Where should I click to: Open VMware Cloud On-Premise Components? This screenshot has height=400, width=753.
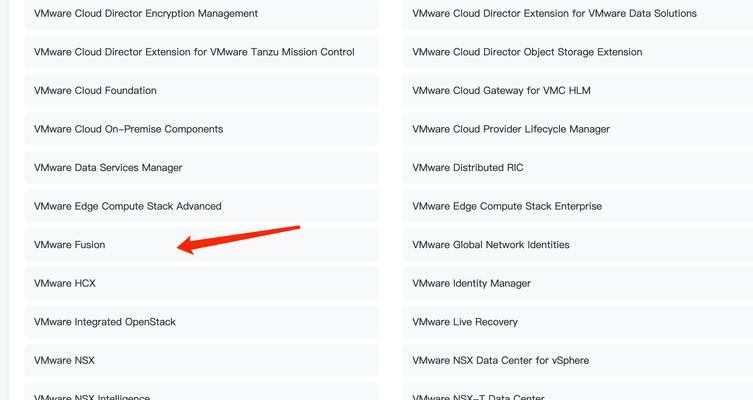pyautogui.click(x=201, y=129)
